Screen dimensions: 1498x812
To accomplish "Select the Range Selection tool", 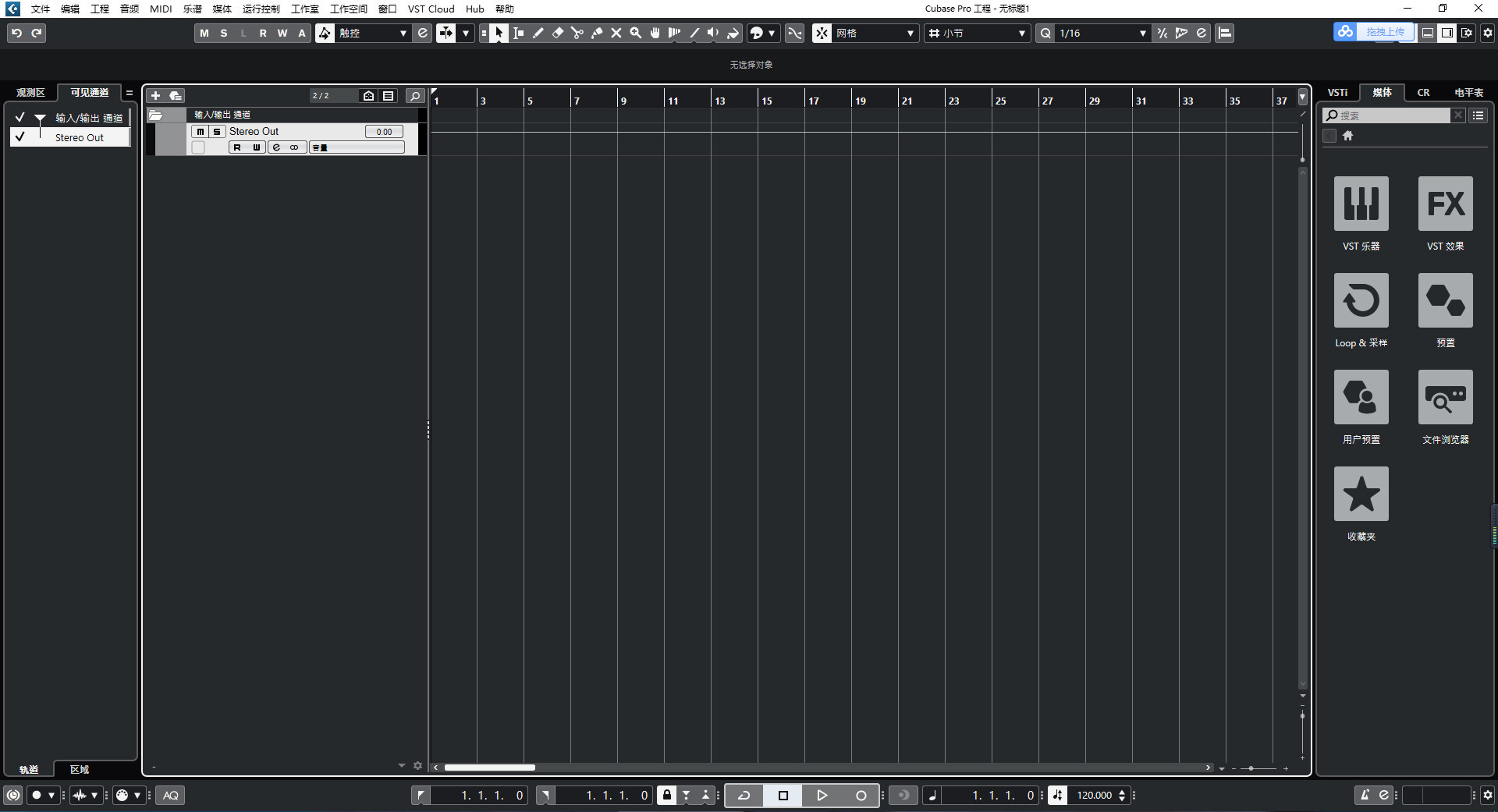I will pos(519,33).
